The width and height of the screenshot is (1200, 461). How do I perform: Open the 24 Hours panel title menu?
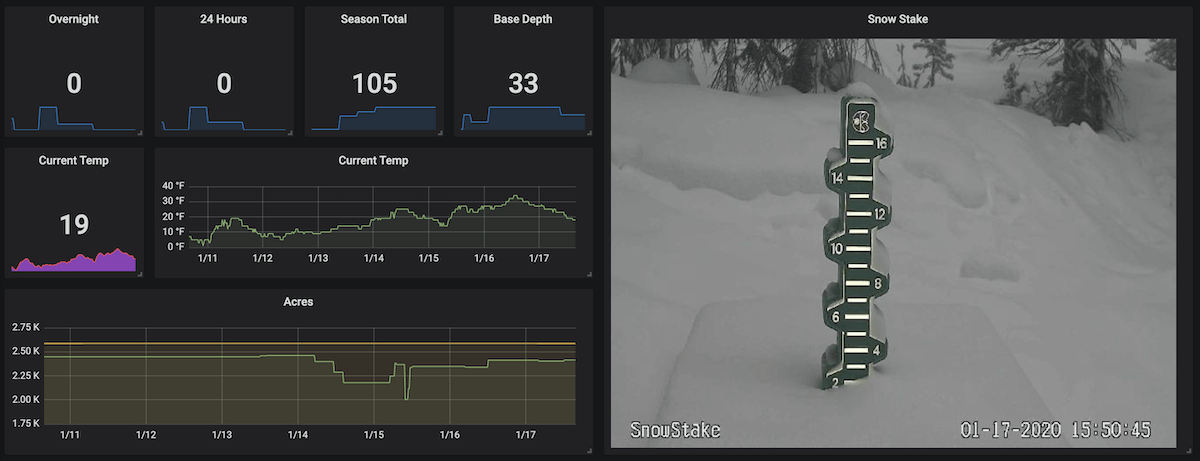point(224,20)
